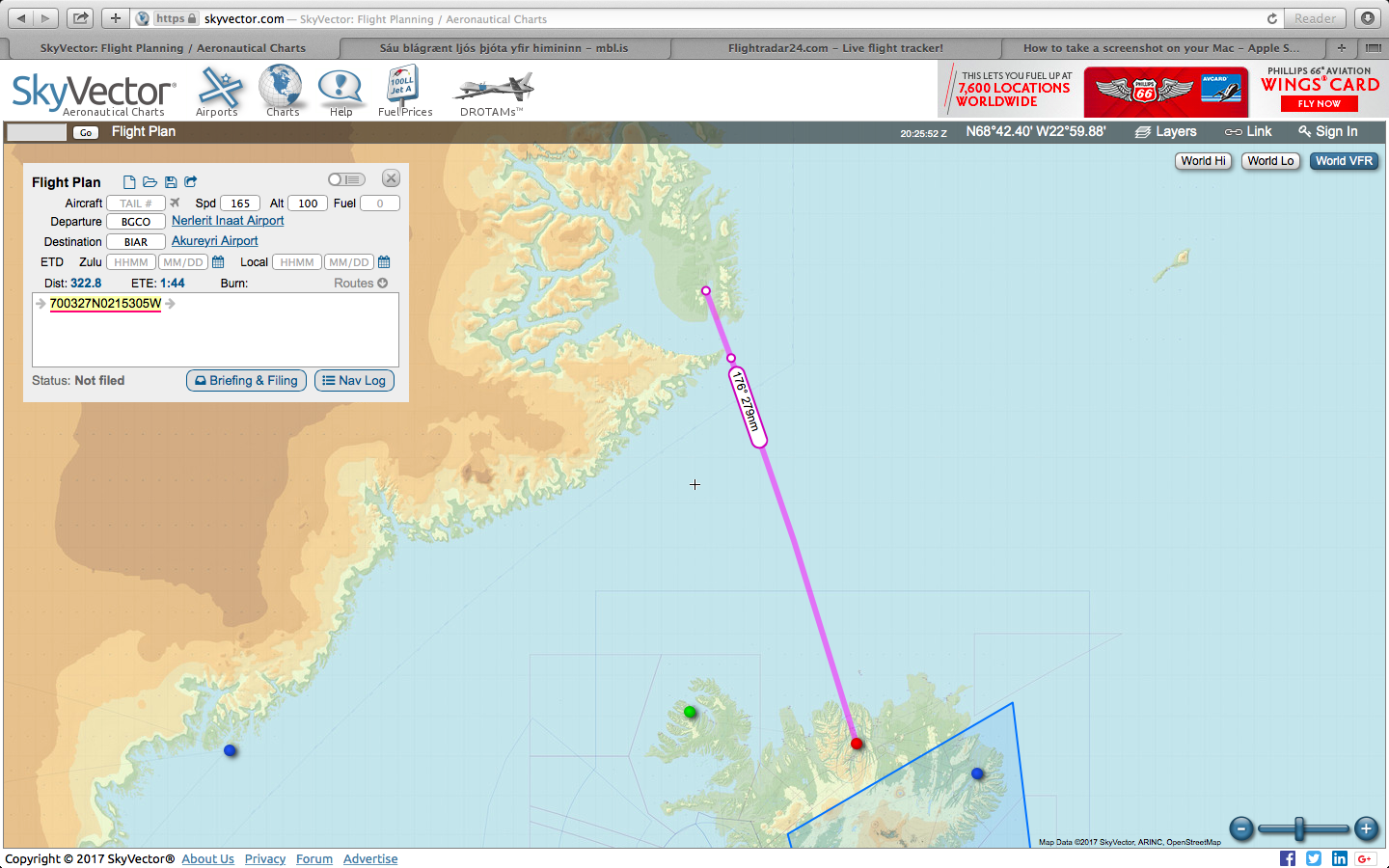Zoom in the map with plus button

[x=1366, y=827]
